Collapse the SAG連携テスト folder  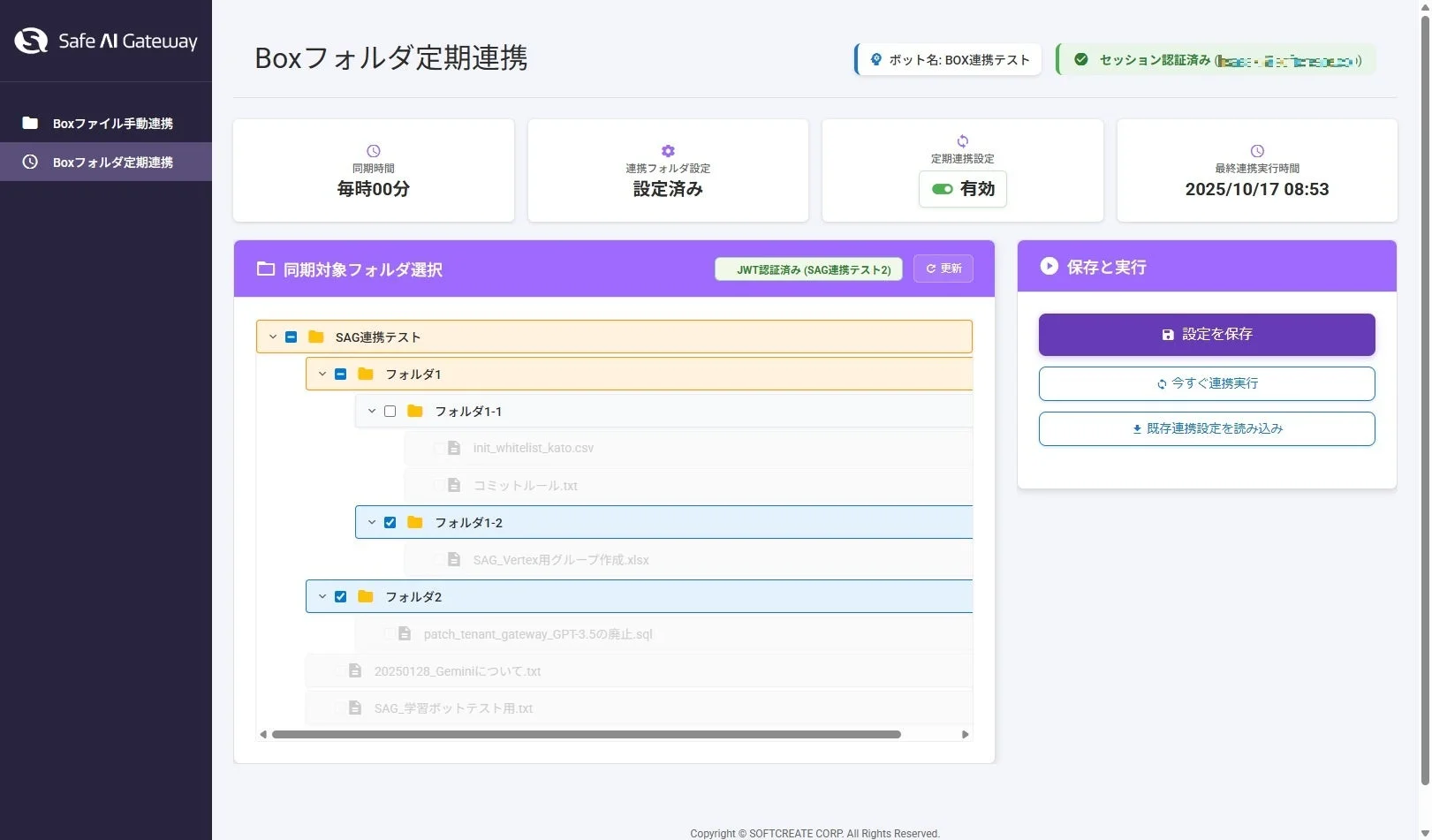(272, 337)
